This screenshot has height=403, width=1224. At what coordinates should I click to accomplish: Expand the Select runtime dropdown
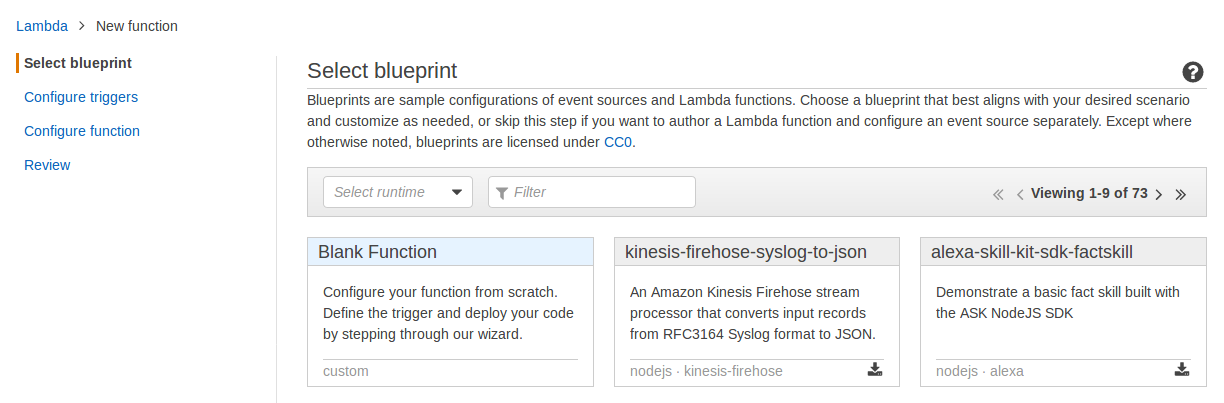point(397,192)
